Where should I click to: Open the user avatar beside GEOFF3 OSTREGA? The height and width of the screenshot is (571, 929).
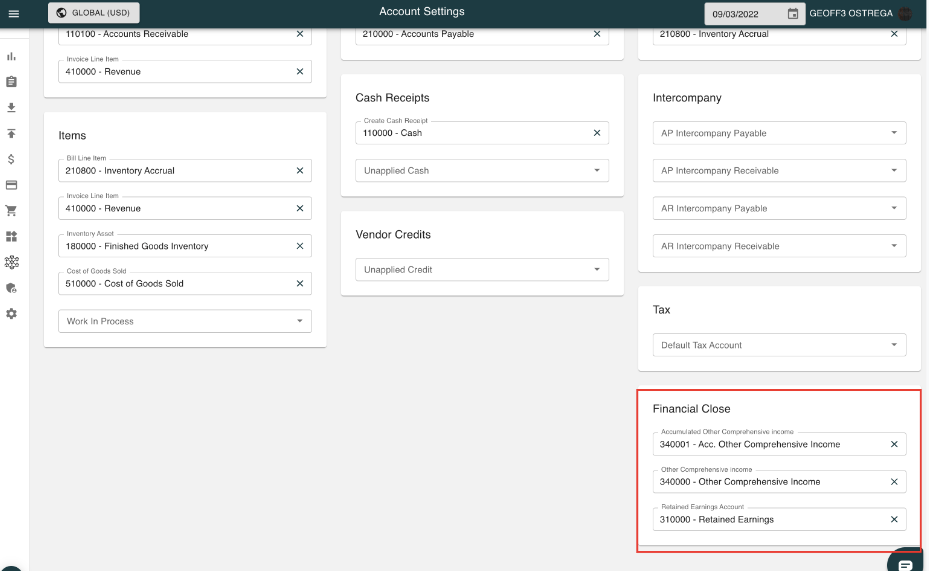tap(905, 14)
